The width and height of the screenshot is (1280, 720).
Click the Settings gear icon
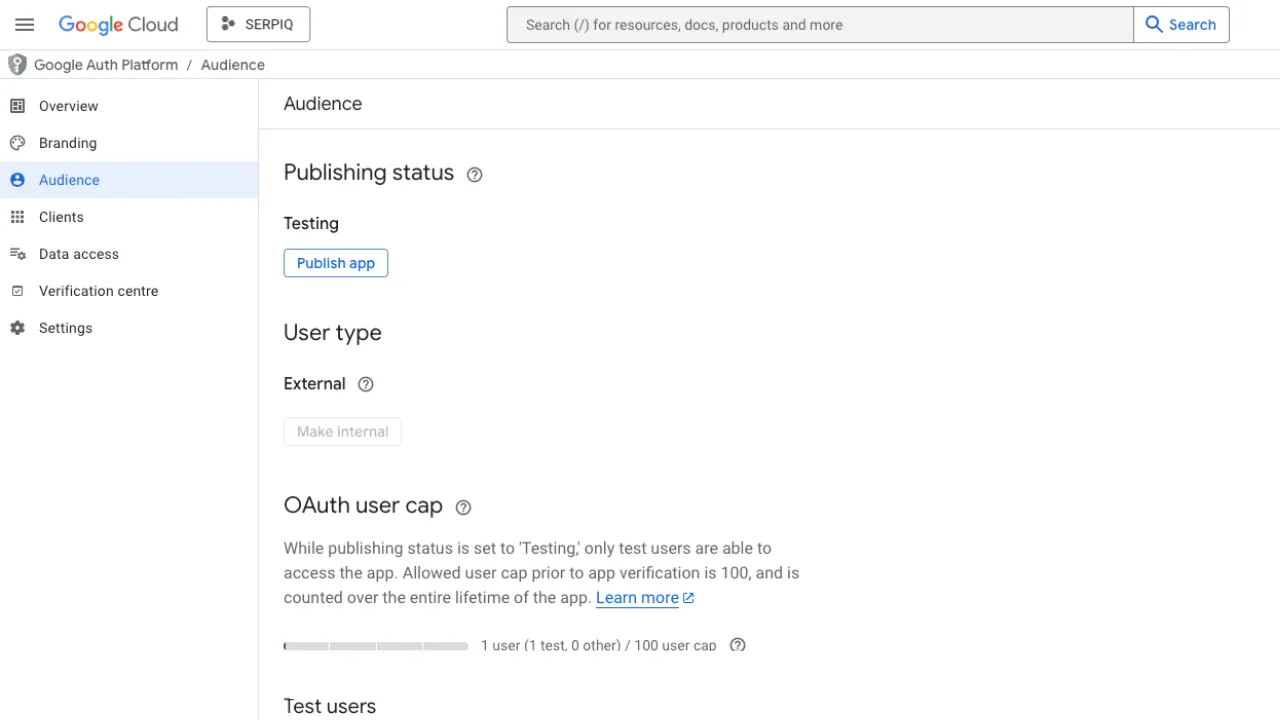[17, 328]
